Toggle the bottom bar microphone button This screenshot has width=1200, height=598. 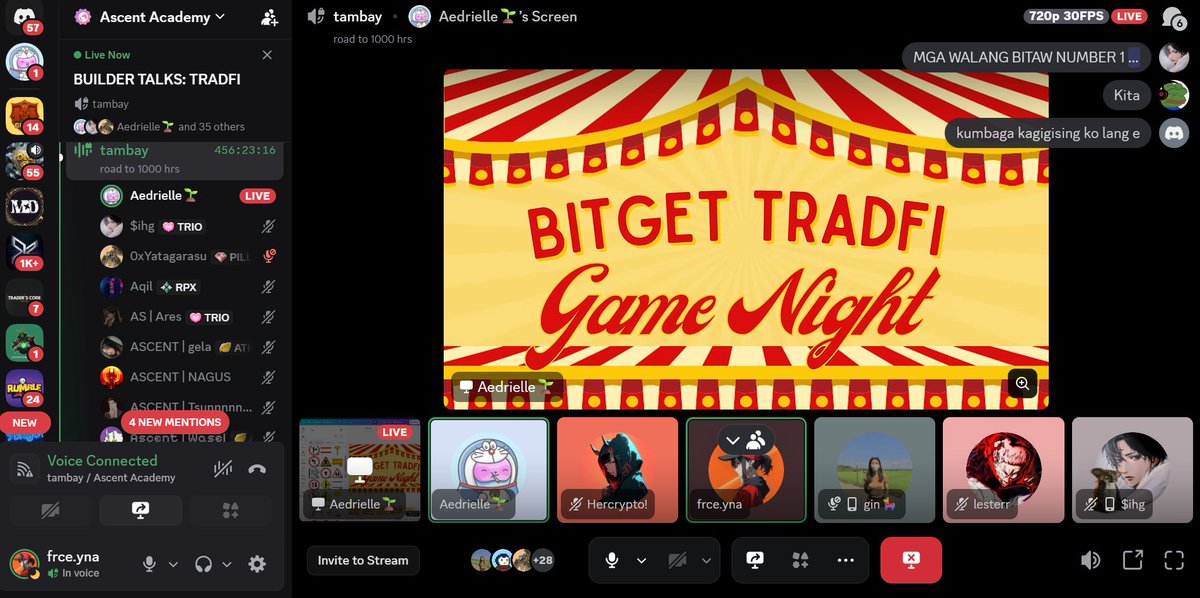611,560
